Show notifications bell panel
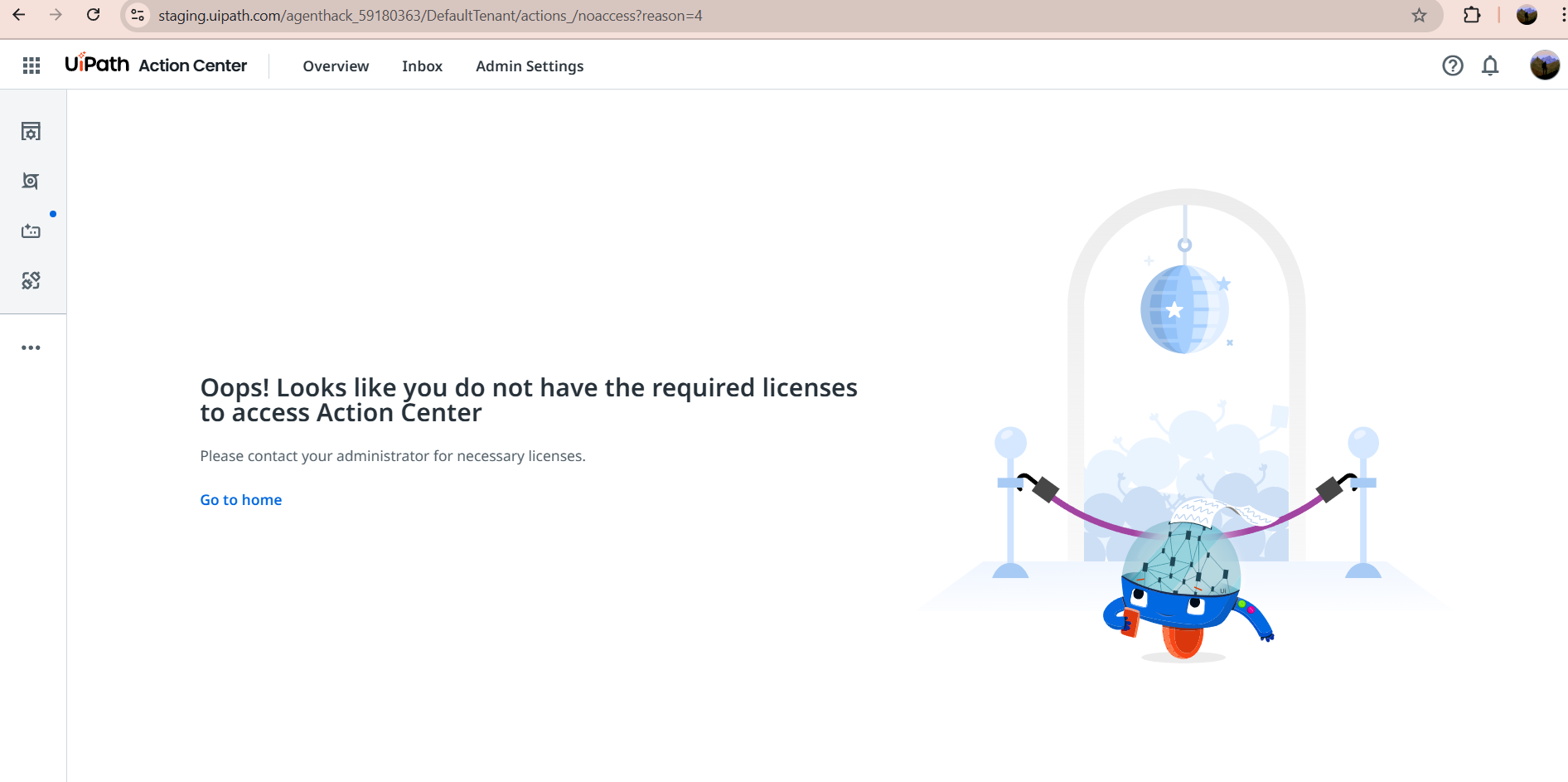Viewport: 1568px width, 782px height. (x=1490, y=66)
